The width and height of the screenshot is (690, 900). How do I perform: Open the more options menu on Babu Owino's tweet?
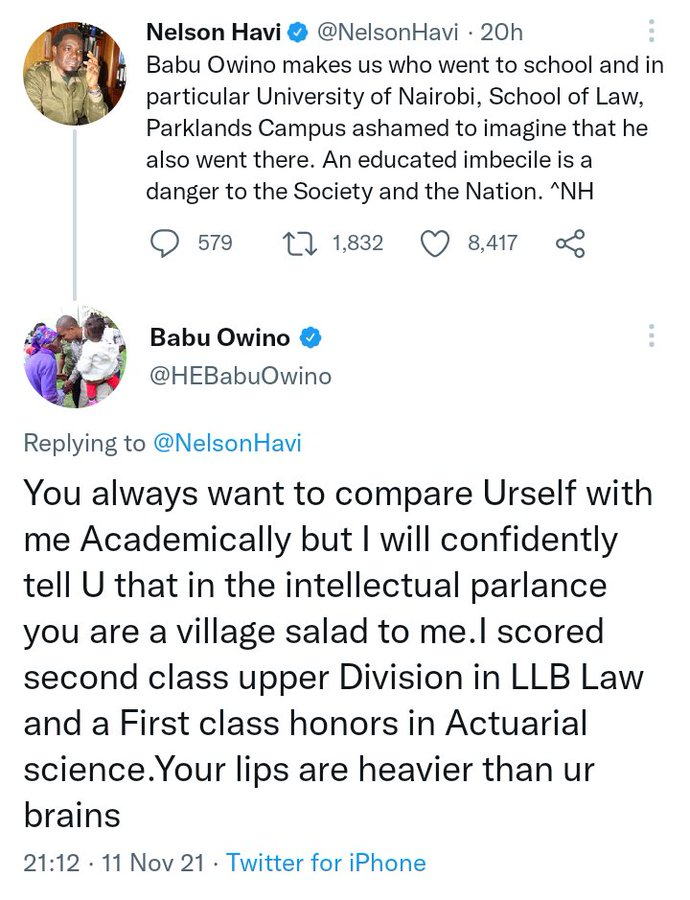(652, 336)
